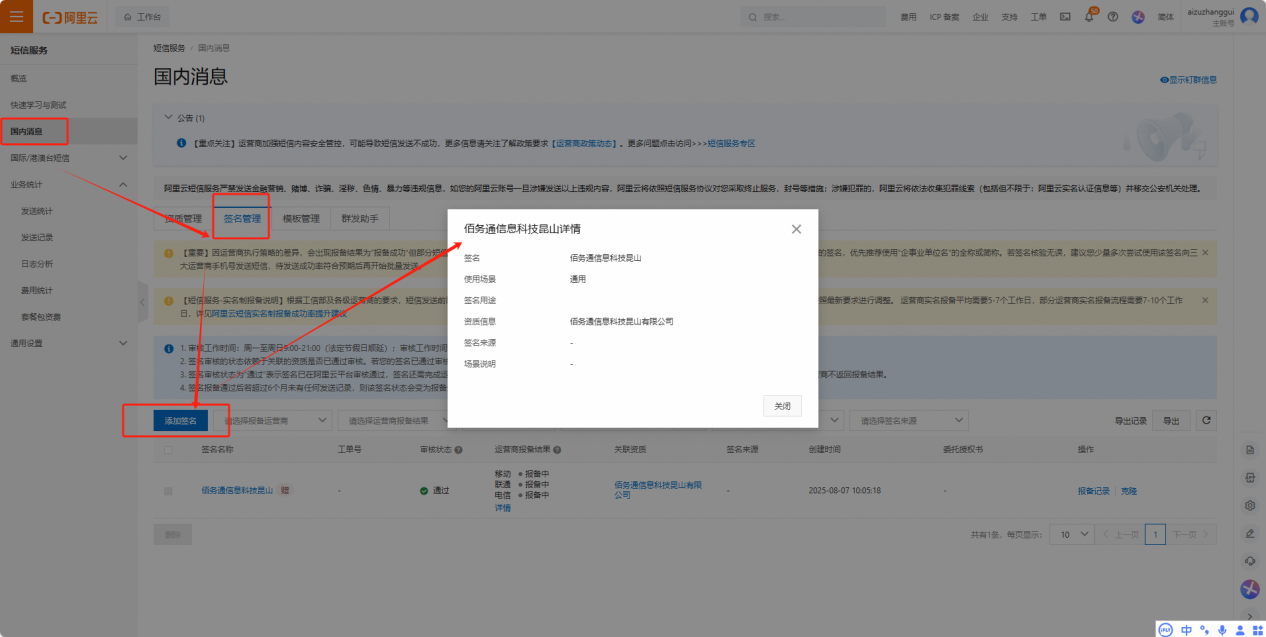
Task: Switch to 群发助手 tab
Action: click(x=360, y=218)
